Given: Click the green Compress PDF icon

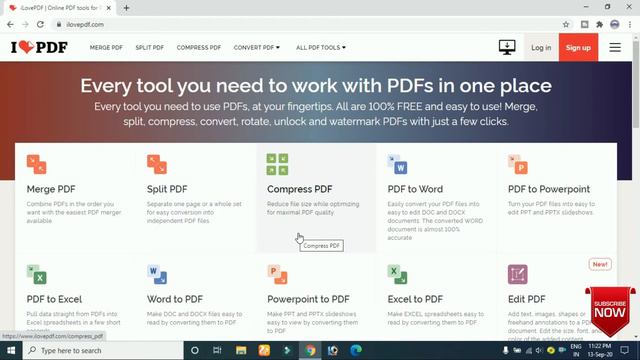Looking at the screenshot, I should pos(277,164).
